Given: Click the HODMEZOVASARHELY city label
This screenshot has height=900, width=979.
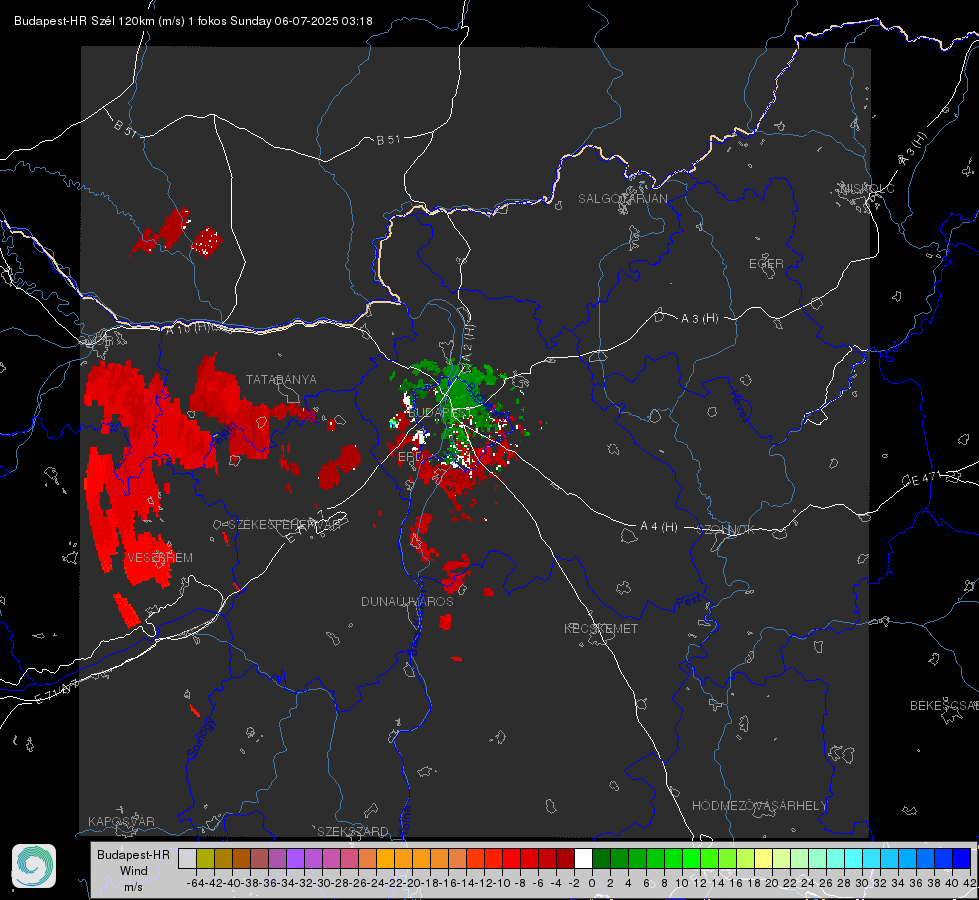Looking at the screenshot, I should tap(760, 806).
